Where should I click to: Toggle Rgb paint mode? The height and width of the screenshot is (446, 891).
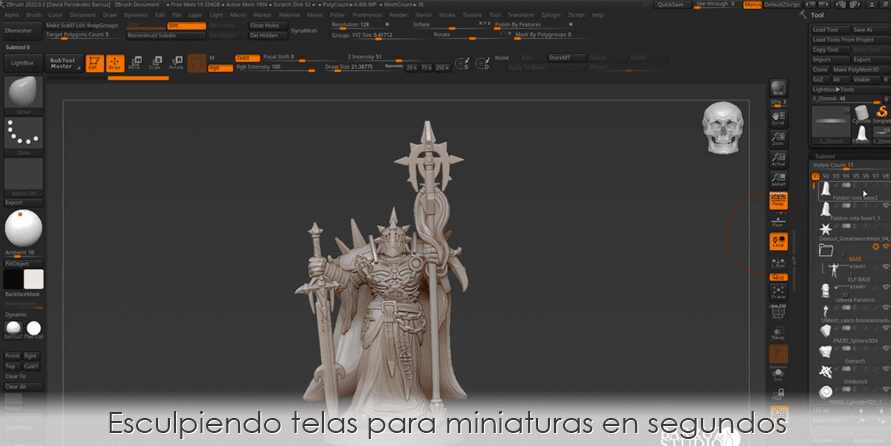click(x=220, y=68)
